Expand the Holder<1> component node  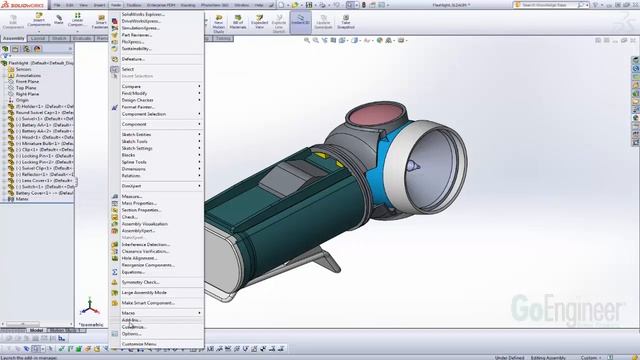pyautogui.click(x=4, y=107)
